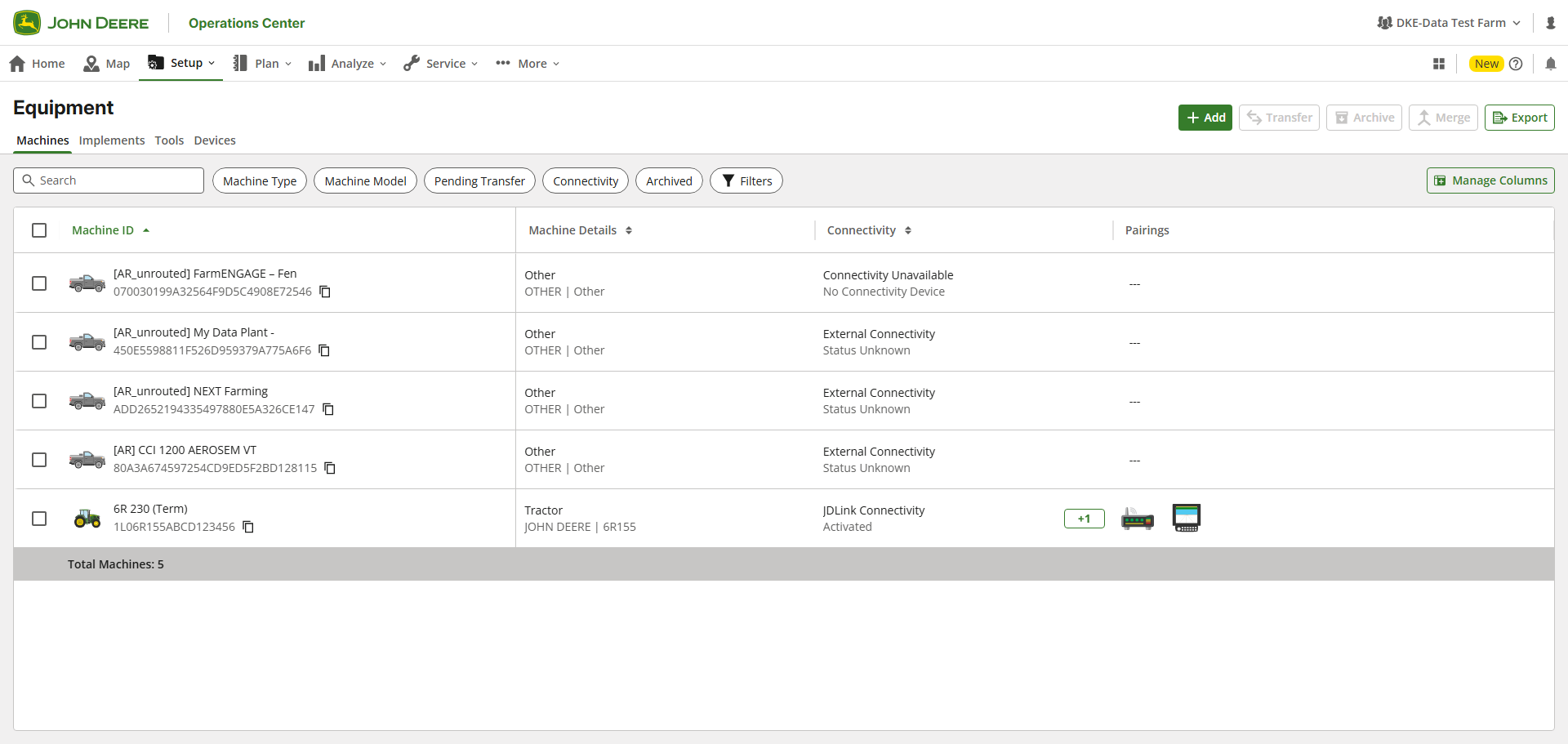Image resolution: width=1568 pixels, height=744 pixels.
Task: Expand the More menu
Action: pyautogui.click(x=528, y=64)
